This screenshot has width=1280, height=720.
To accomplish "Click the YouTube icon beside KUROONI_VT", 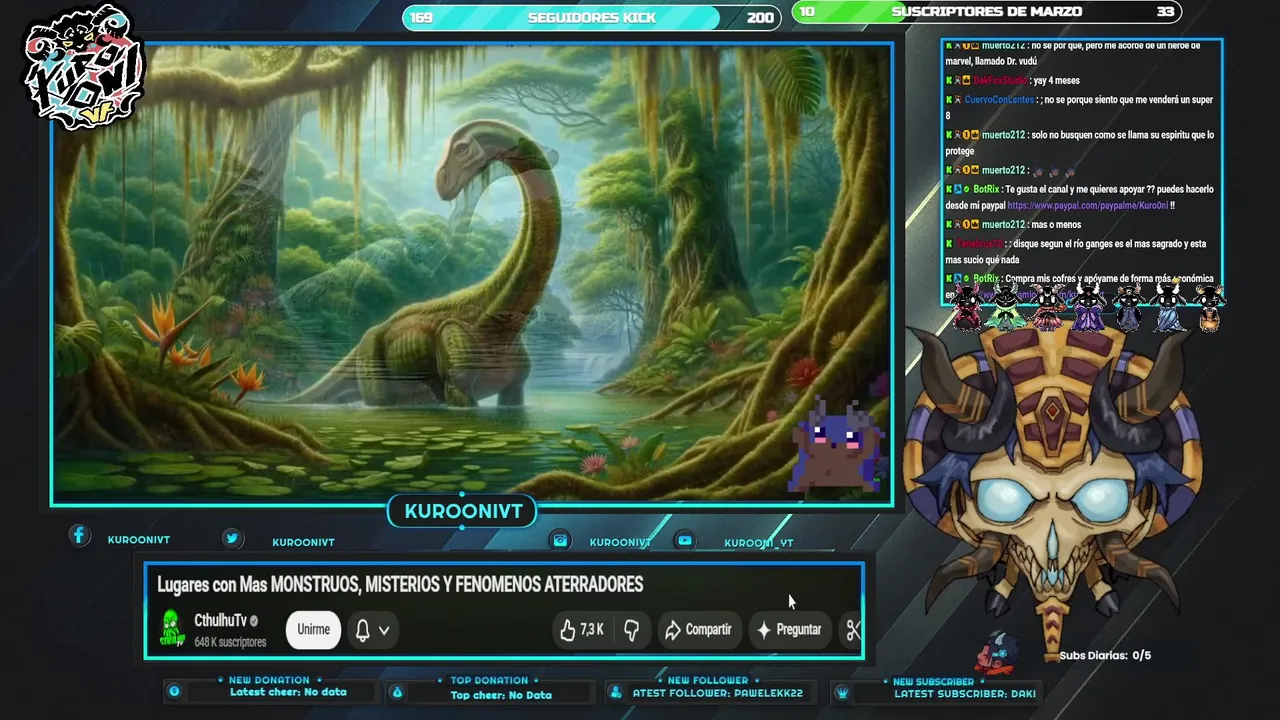I will coord(684,540).
